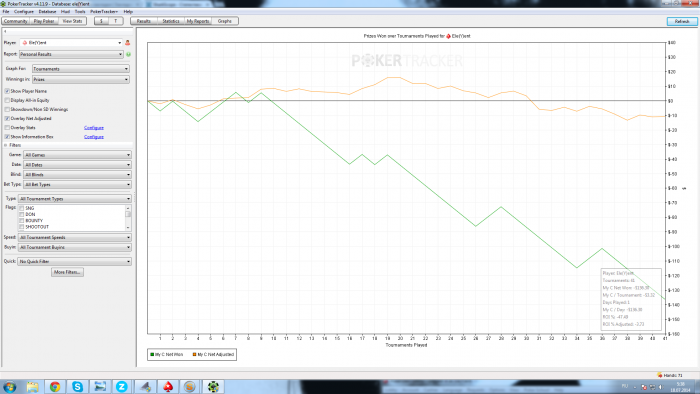Open the Database menu
This screenshot has height=394, width=700.
[47, 12]
